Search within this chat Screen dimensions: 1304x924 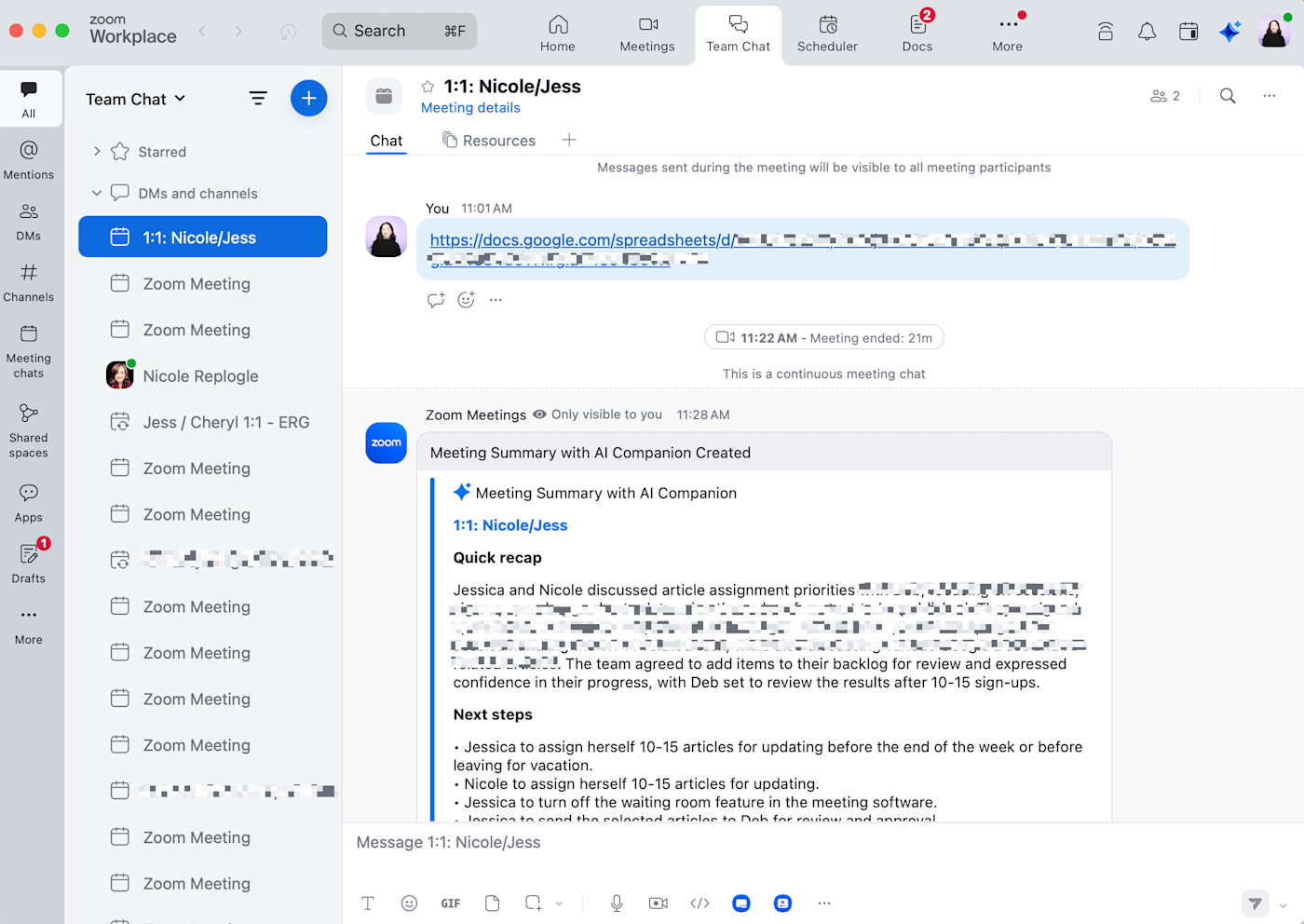pos(1228,96)
